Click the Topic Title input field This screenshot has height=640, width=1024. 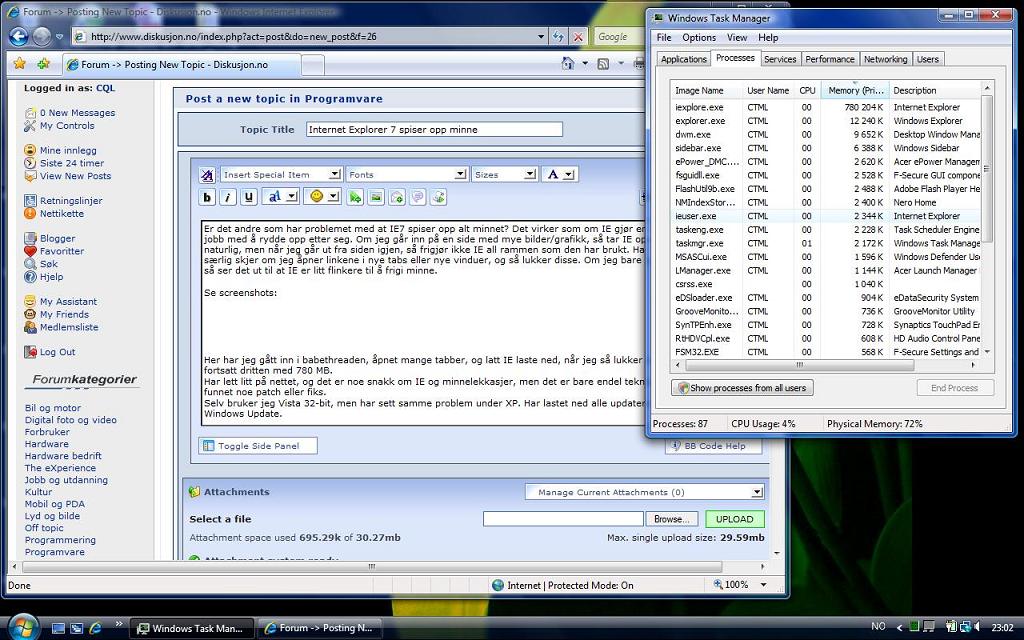tap(434, 129)
